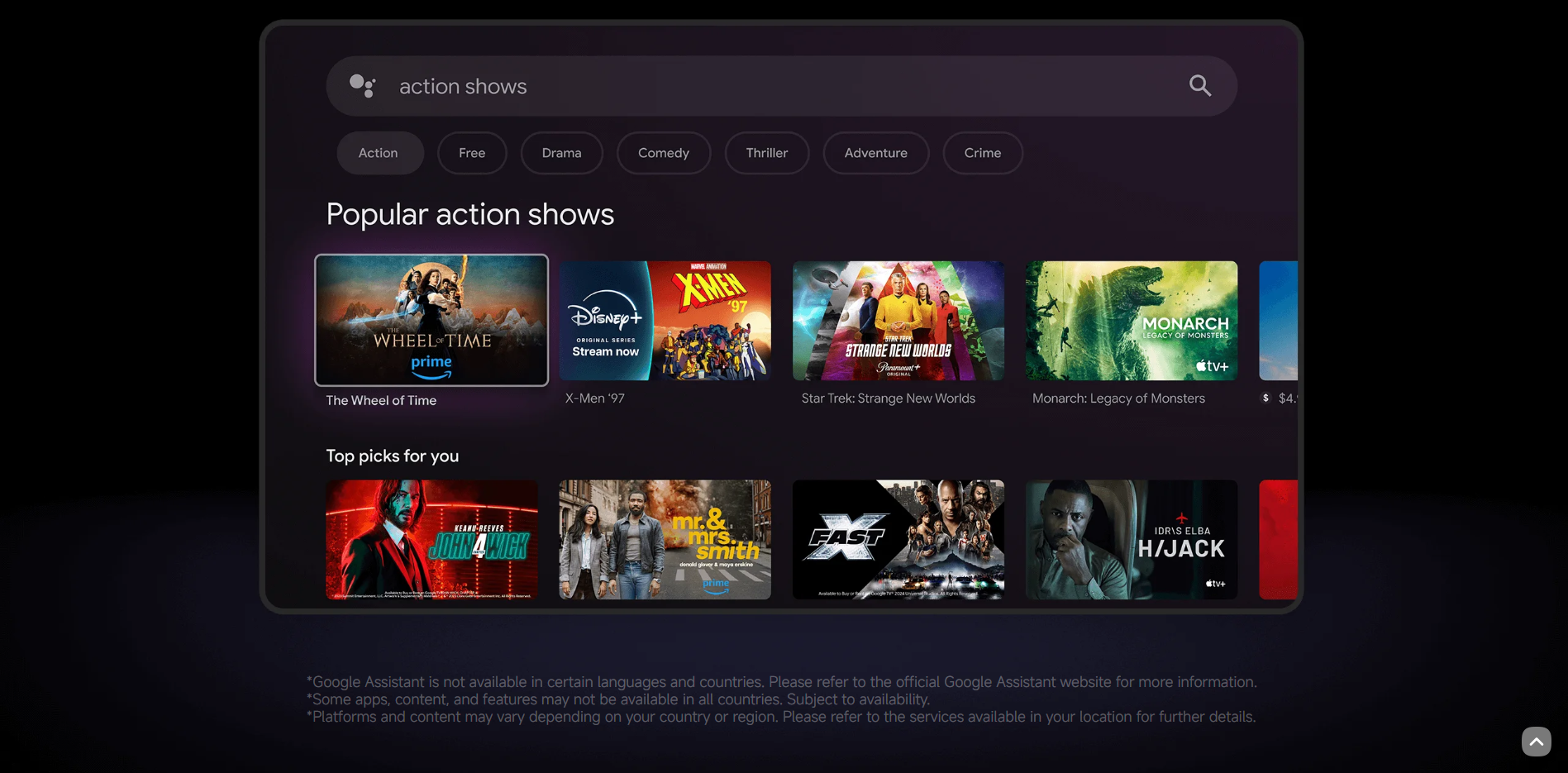Click the dollar price icon under the partial card
This screenshot has height=773, width=1568.
(x=1265, y=398)
